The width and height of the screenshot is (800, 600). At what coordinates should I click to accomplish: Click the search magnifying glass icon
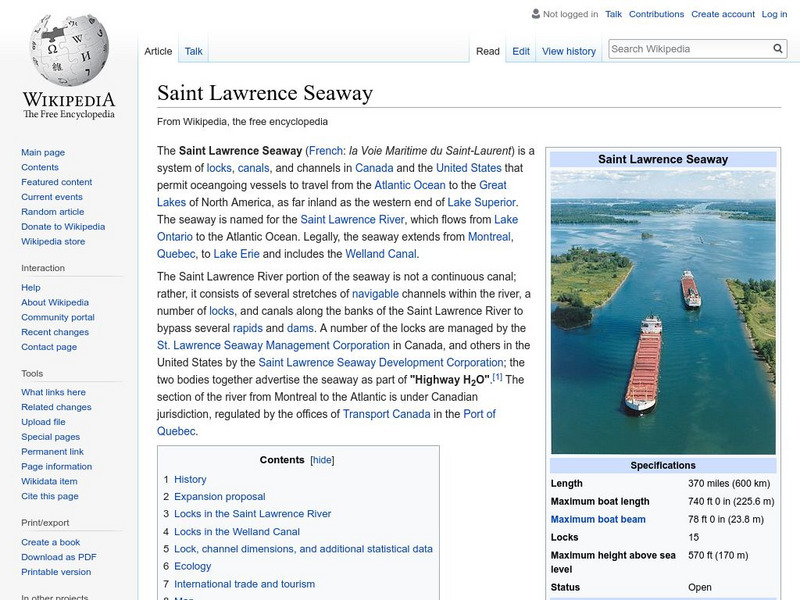point(777,47)
